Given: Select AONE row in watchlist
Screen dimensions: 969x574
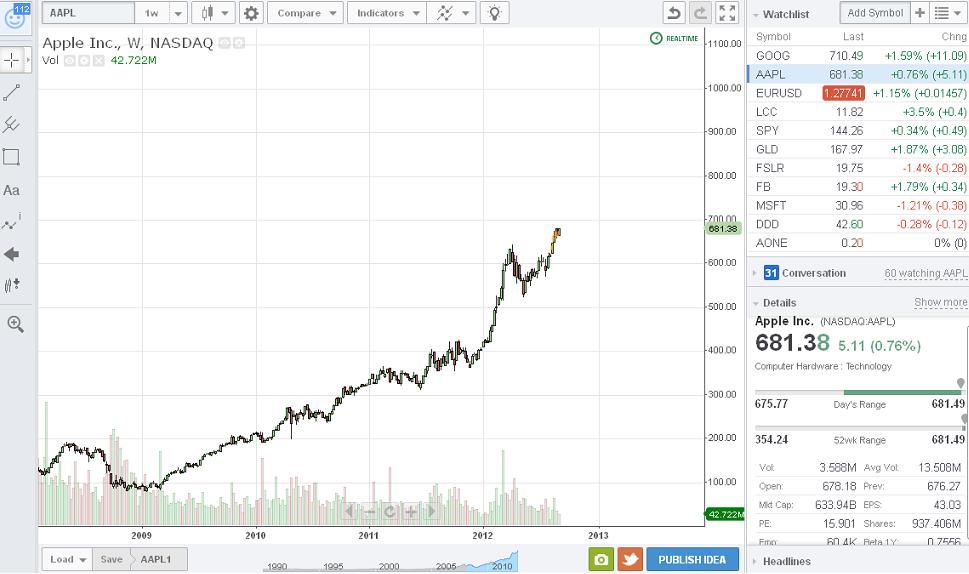Looking at the screenshot, I should pos(858,243).
